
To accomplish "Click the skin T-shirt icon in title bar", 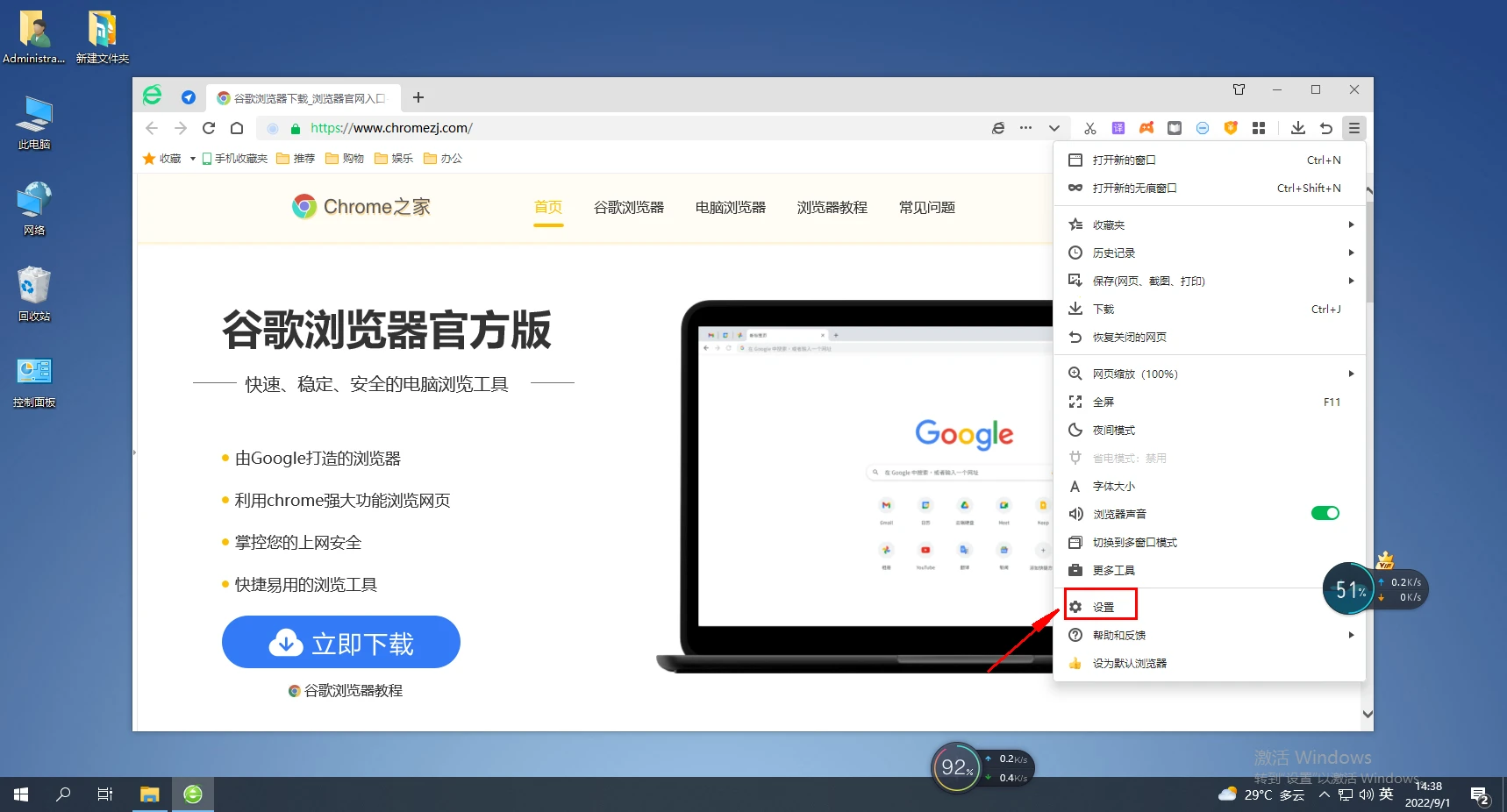I will coord(1239,89).
